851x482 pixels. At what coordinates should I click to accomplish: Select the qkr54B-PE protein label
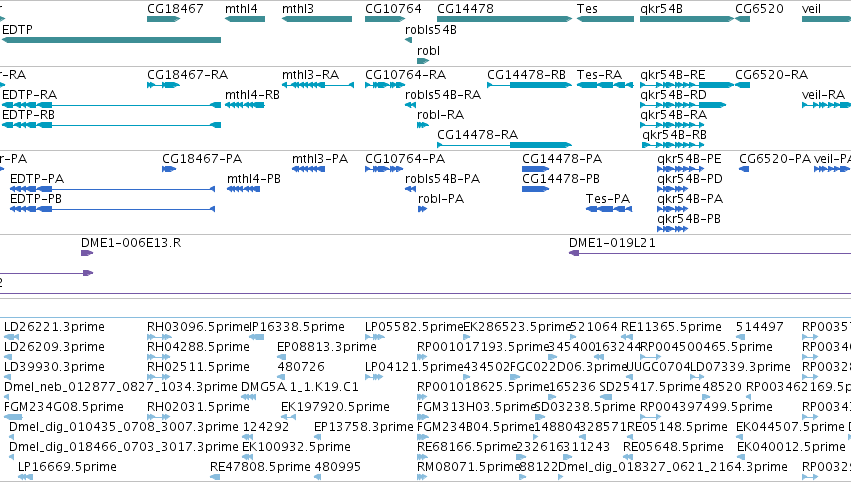[689, 158]
